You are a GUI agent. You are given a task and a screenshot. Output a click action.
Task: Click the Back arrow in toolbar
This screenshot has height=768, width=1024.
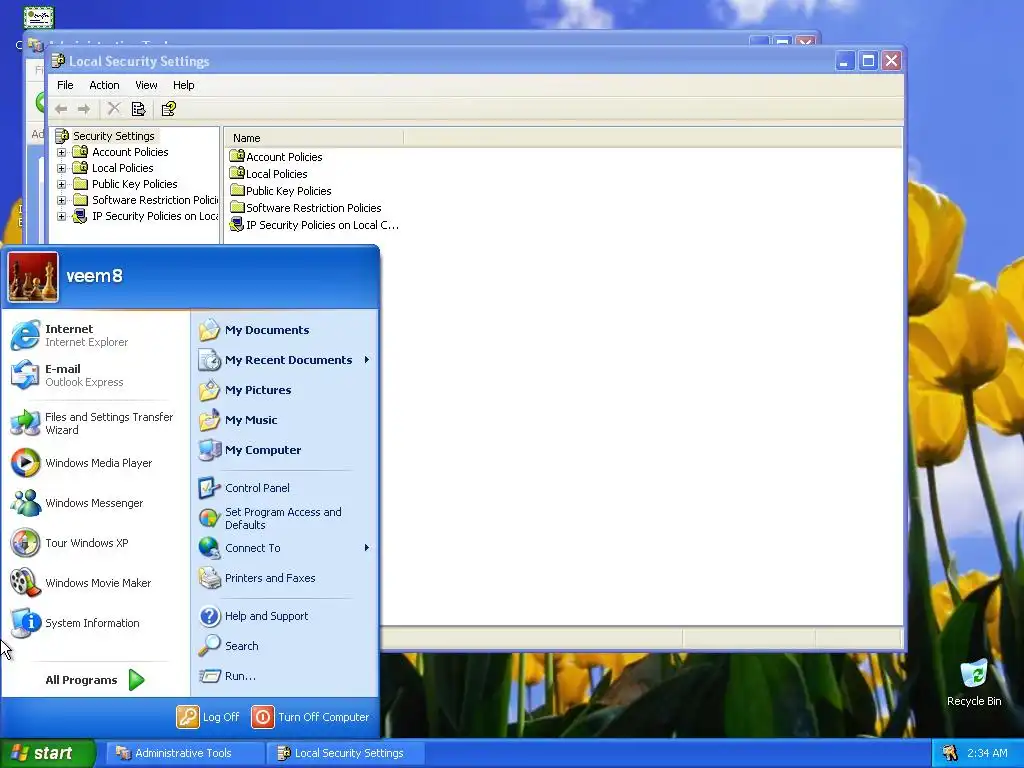61,109
